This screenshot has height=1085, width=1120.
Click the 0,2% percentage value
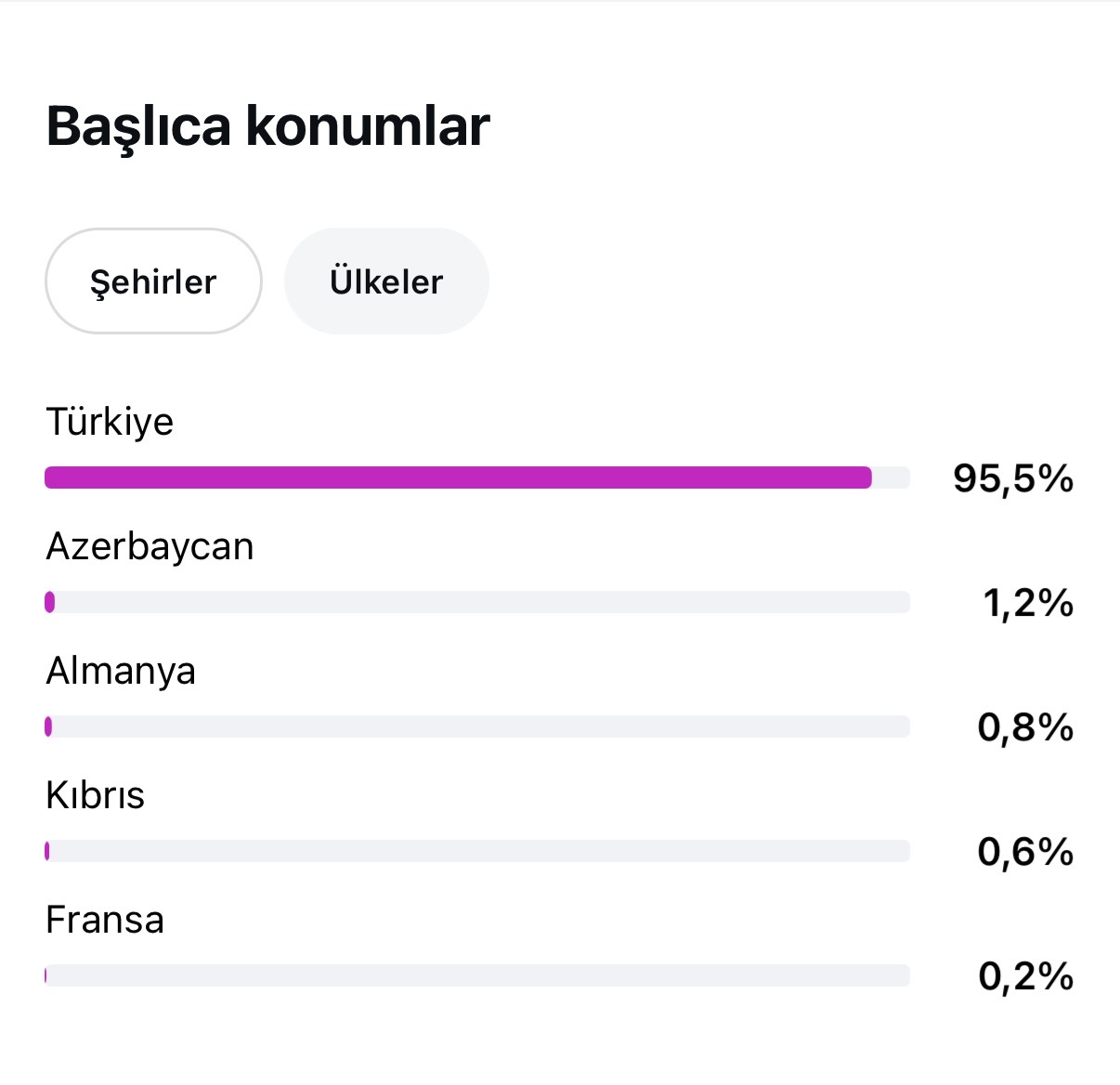click(x=1026, y=976)
